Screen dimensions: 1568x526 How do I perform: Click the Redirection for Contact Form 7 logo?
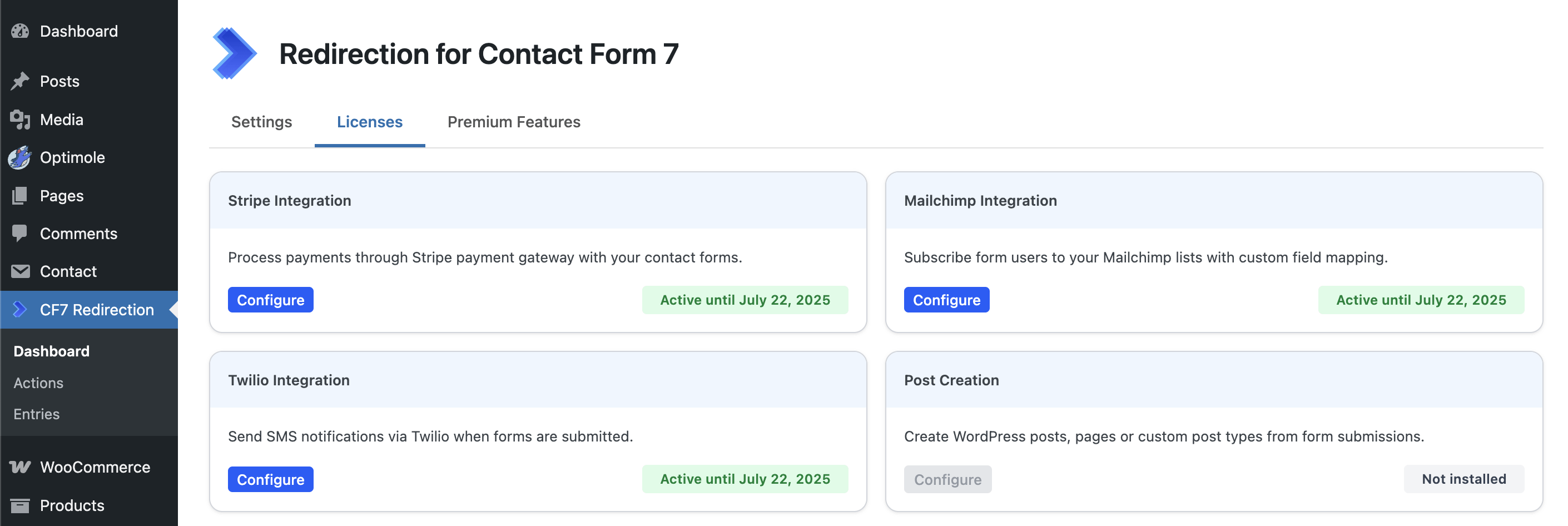pyautogui.click(x=234, y=53)
